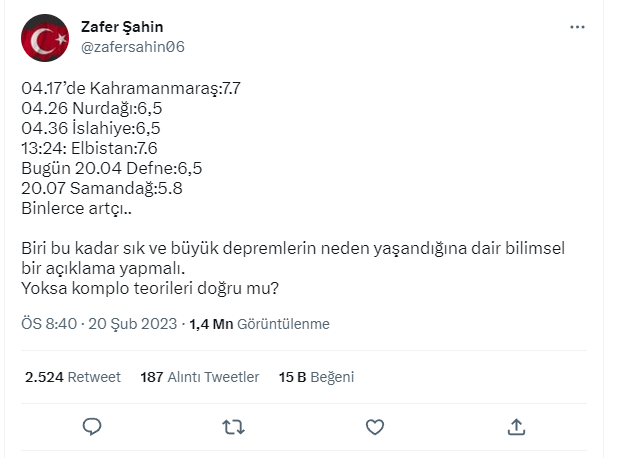Open the Zafer Şahin display name link
Screen dimensions: 620x458
pyautogui.click(x=121, y=27)
